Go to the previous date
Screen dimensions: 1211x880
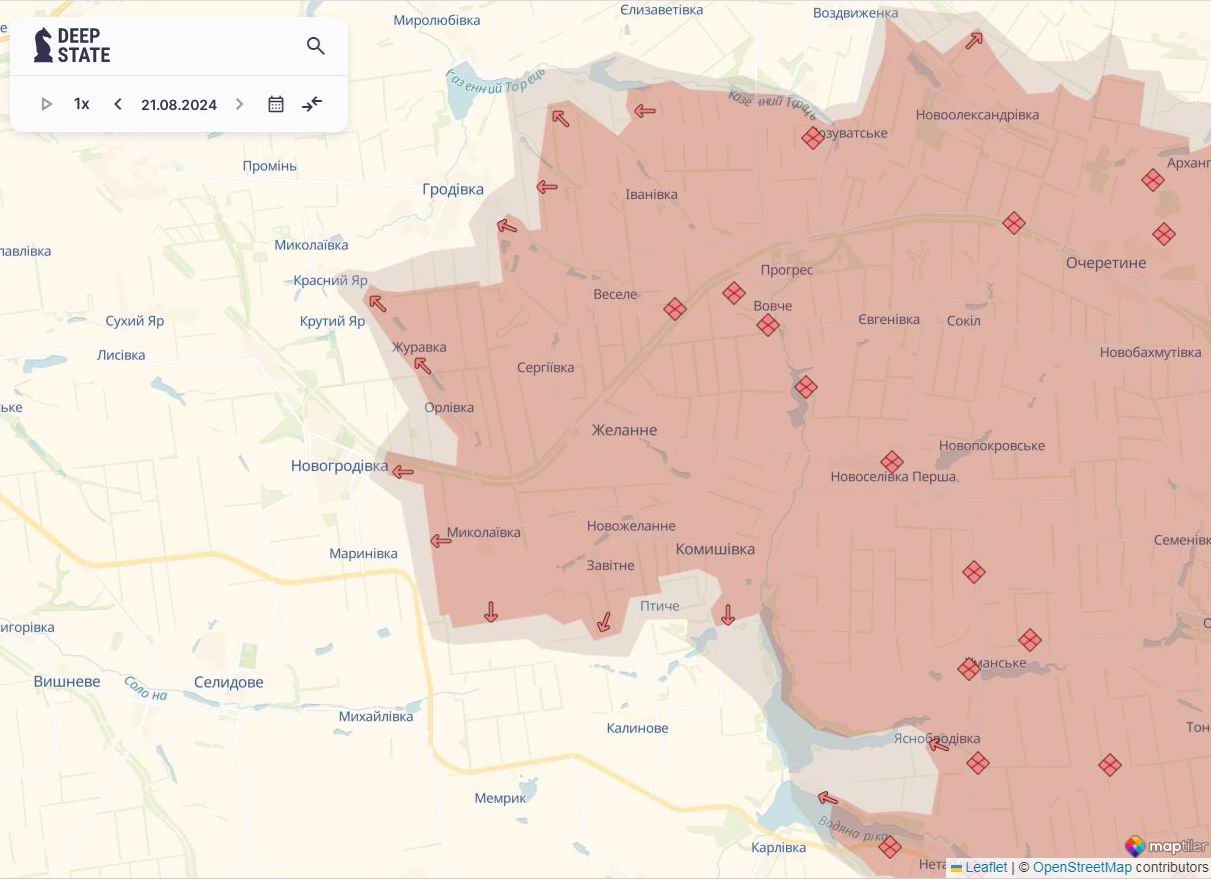pyautogui.click(x=118, y=104)
